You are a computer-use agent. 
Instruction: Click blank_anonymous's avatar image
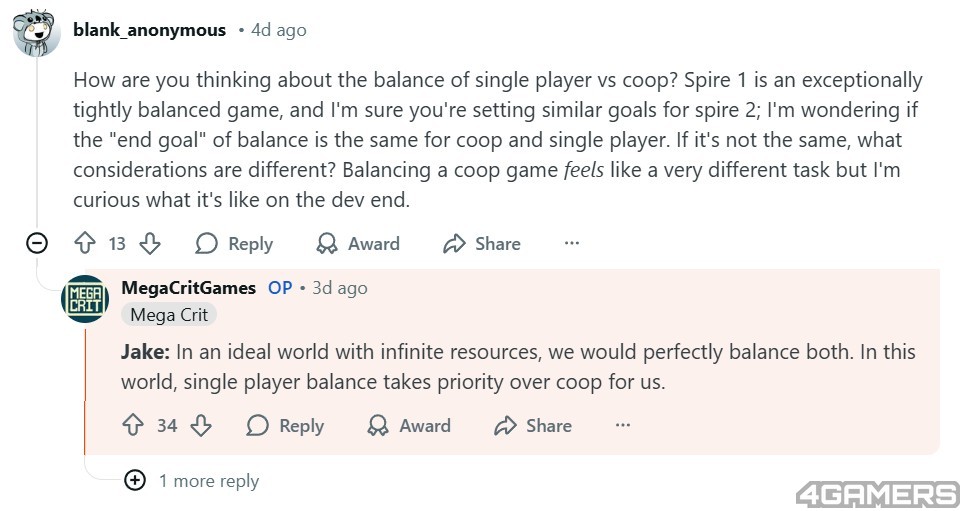click(38, 33)
